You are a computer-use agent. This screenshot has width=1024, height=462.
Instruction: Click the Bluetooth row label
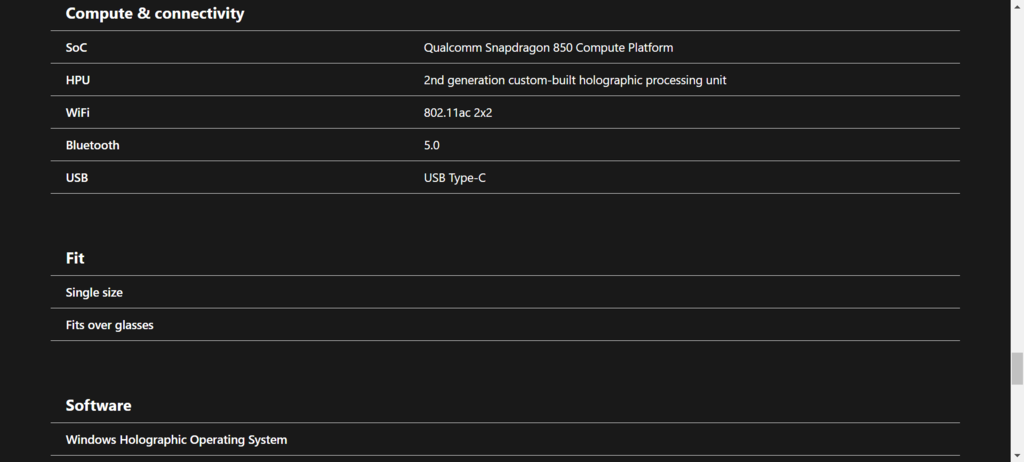(93, 145)
